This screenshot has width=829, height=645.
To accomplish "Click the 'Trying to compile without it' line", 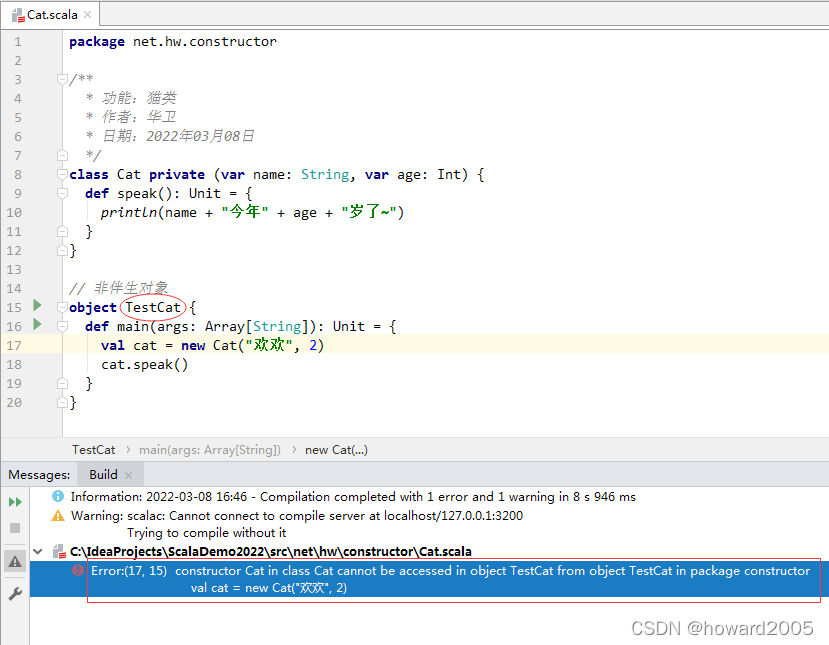I will point(207,533).
